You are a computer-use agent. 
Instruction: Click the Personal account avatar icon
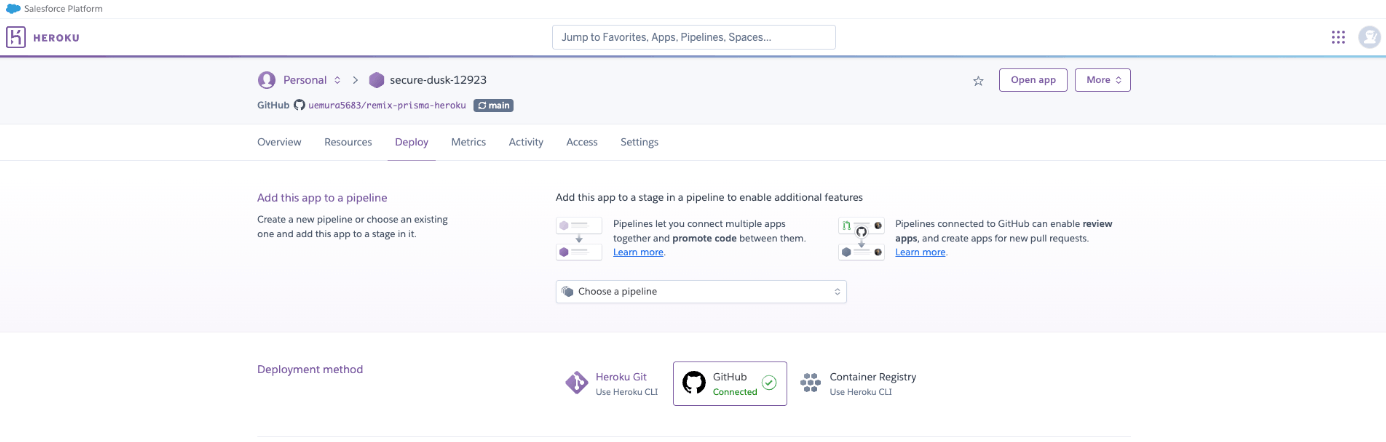266,80
